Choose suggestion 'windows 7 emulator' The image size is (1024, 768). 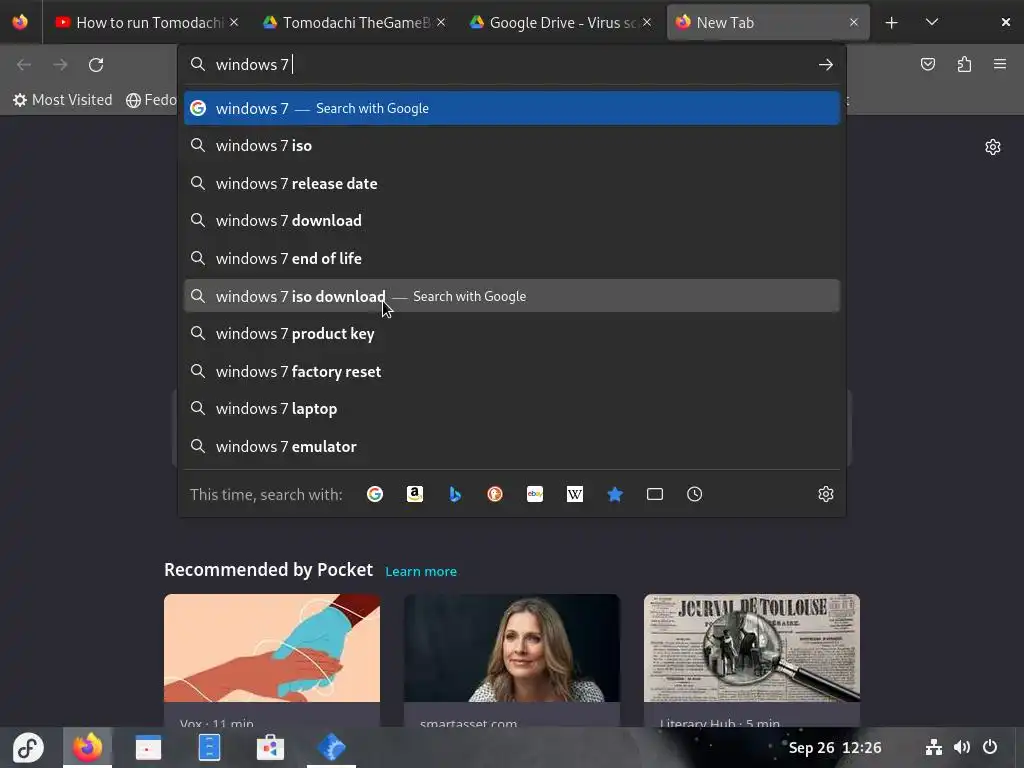(x=512, y=447)
